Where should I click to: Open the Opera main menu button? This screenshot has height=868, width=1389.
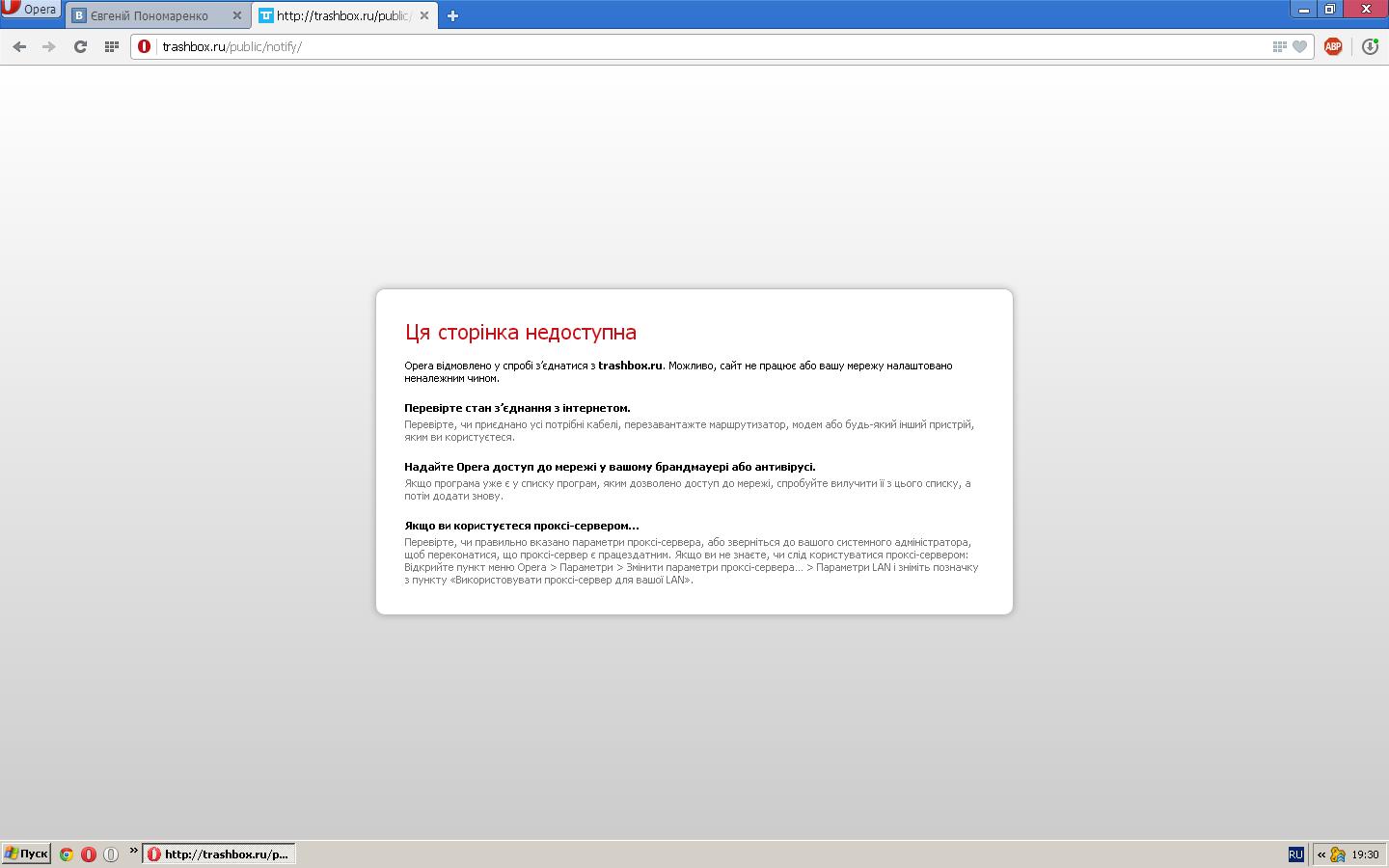coord(31,10)
